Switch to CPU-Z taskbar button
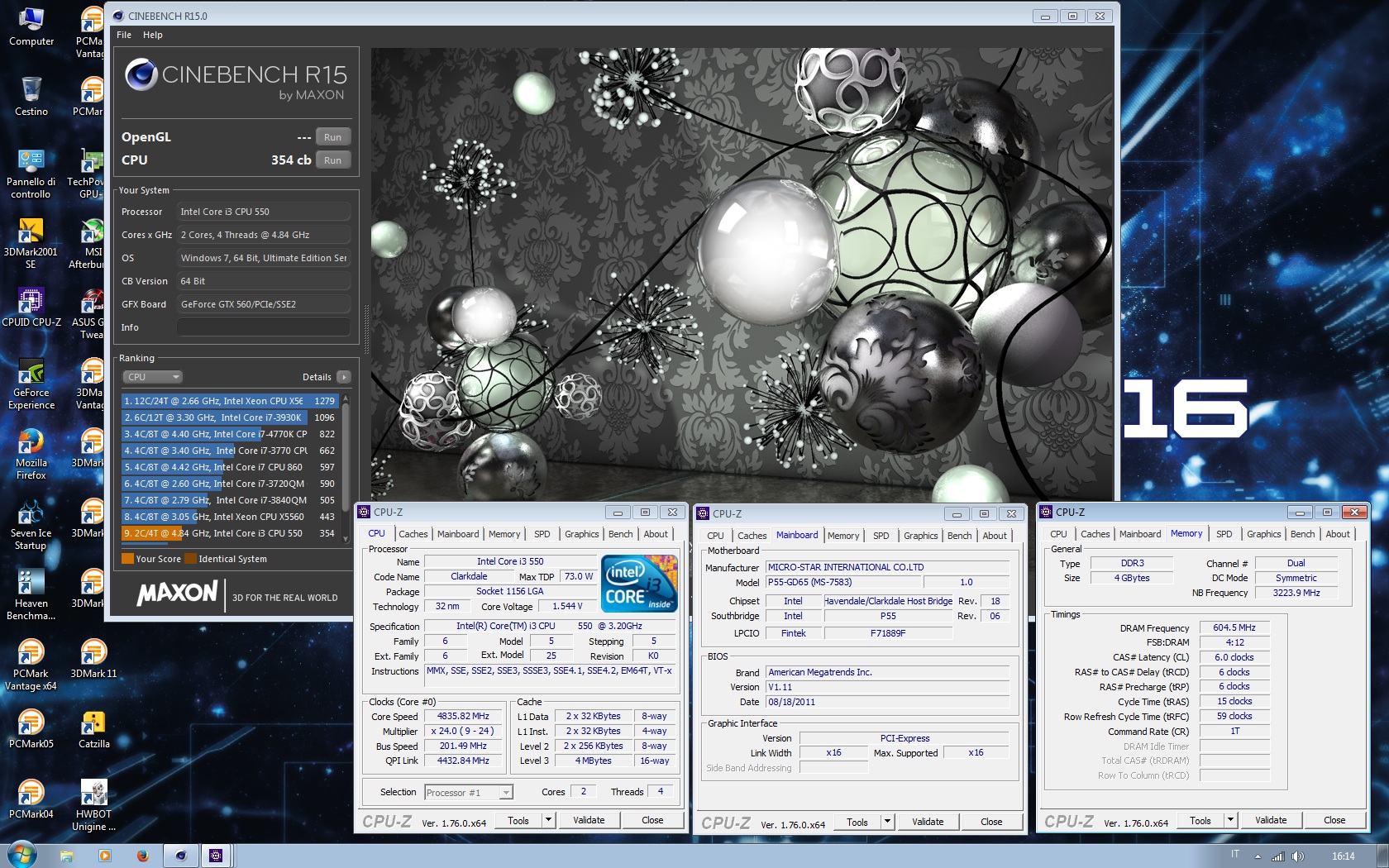Image resolution: width=1389 pixels, height=868 pixels. (x=216, y=856)
